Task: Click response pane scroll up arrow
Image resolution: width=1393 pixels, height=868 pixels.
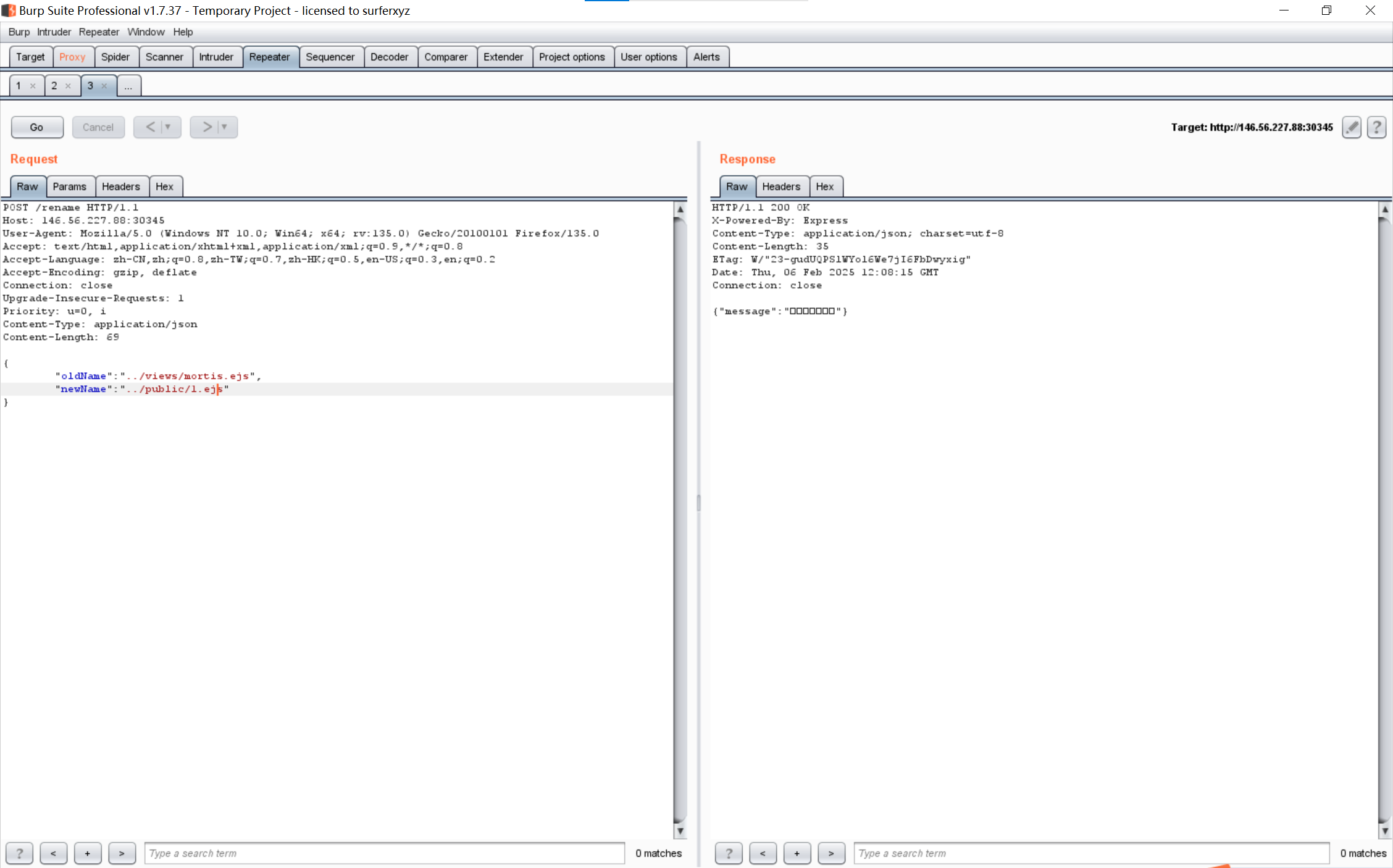Action: [1385, 209]
